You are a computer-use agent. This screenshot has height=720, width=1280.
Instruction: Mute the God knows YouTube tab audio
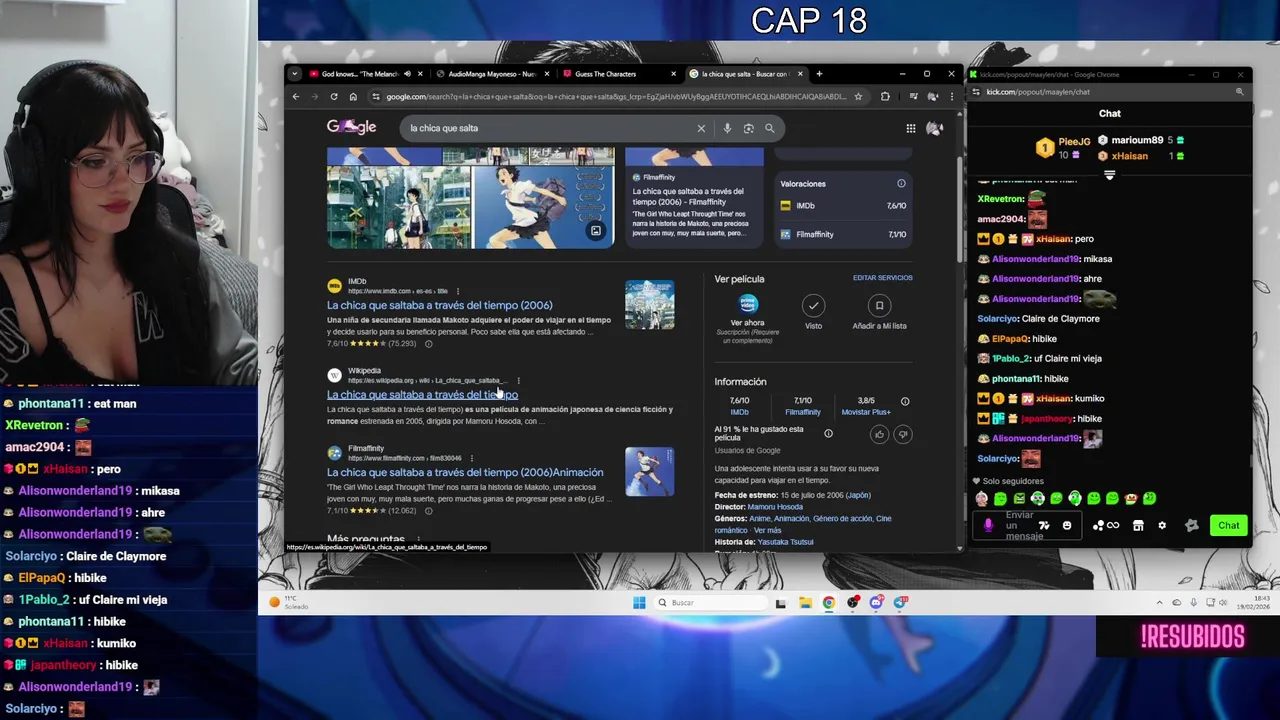[x=407, y=74]
